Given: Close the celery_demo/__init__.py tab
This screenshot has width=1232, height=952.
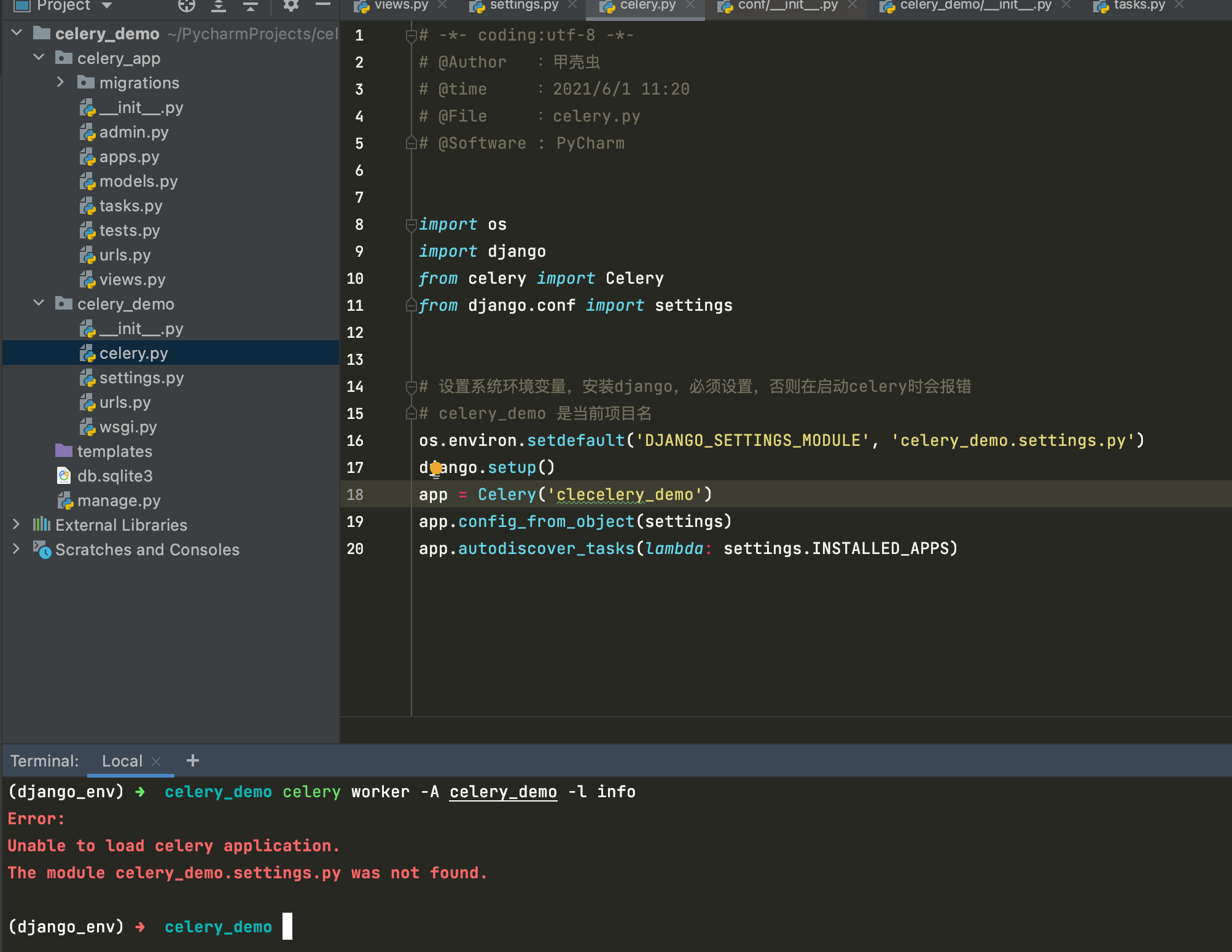Looking at the screenshot, I should (x=1066, y=5).
